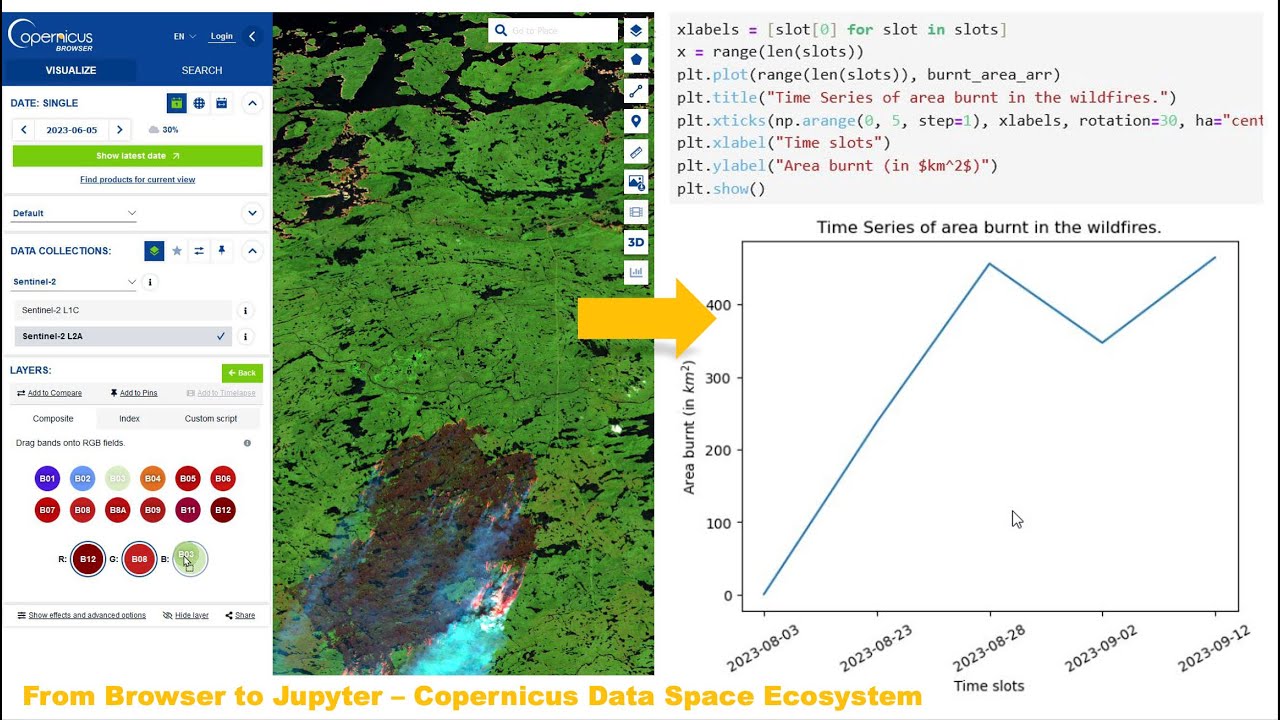Collapse the Data Collections section

coord(252,251)
